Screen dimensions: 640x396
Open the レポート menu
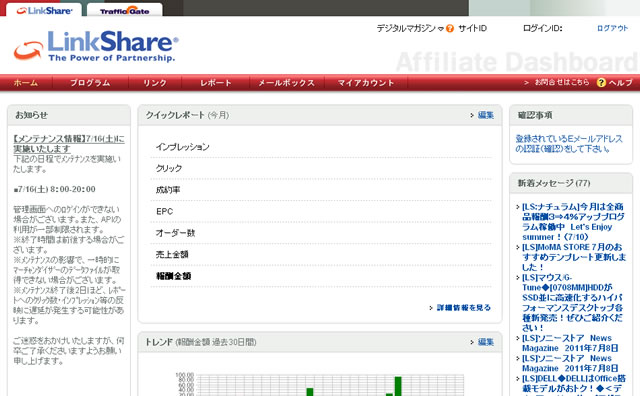pyautogui.click(x=216, y=83)
